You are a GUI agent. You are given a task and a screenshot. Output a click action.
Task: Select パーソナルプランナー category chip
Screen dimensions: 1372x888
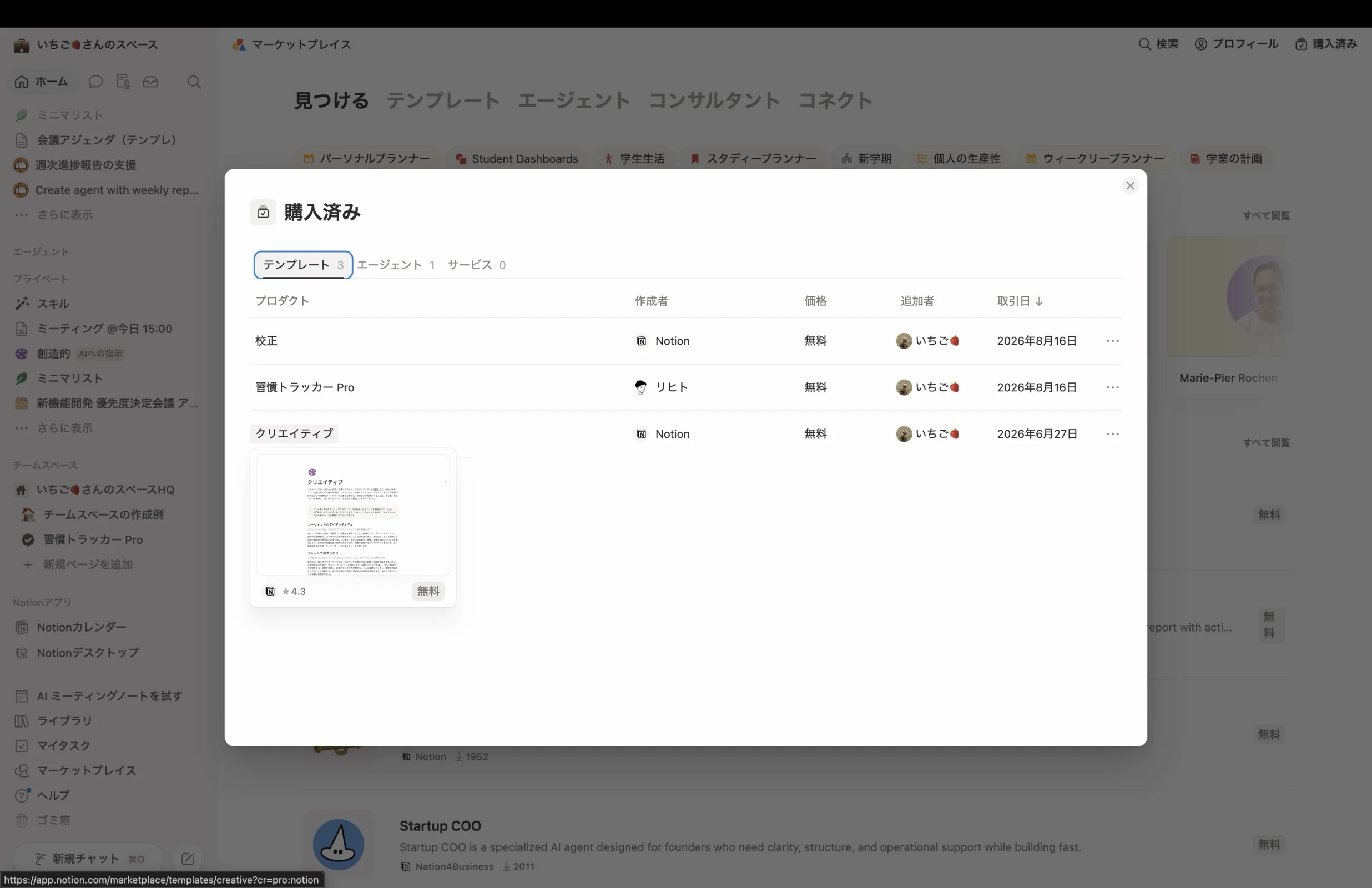tap(367, 159)
